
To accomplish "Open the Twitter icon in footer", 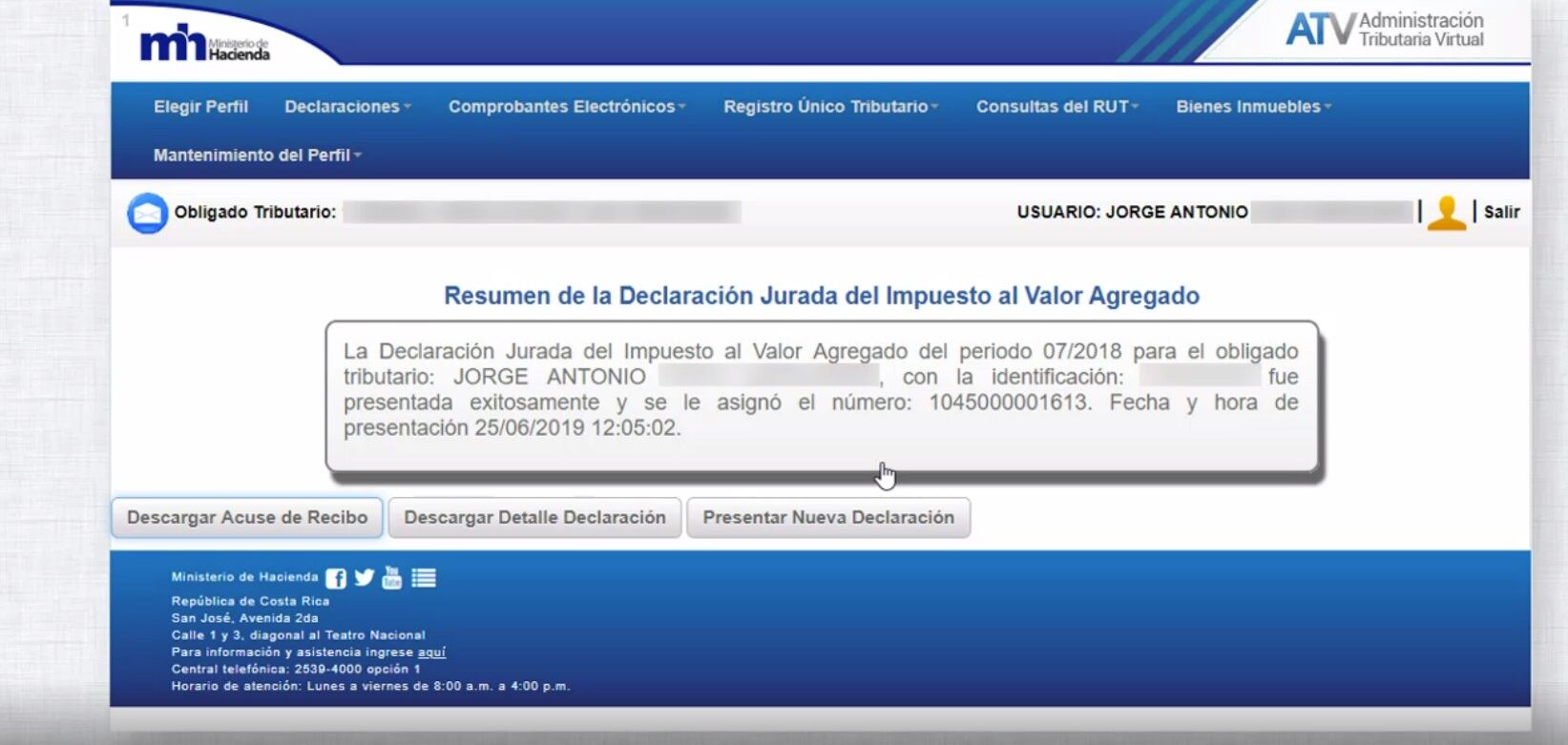I will click(365, 577).
